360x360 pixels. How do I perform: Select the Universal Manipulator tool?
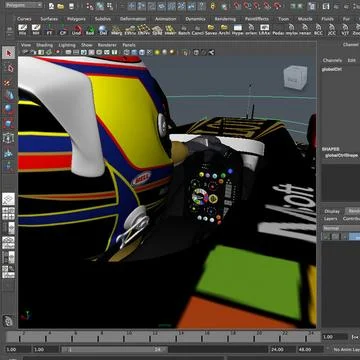(9, 138)
